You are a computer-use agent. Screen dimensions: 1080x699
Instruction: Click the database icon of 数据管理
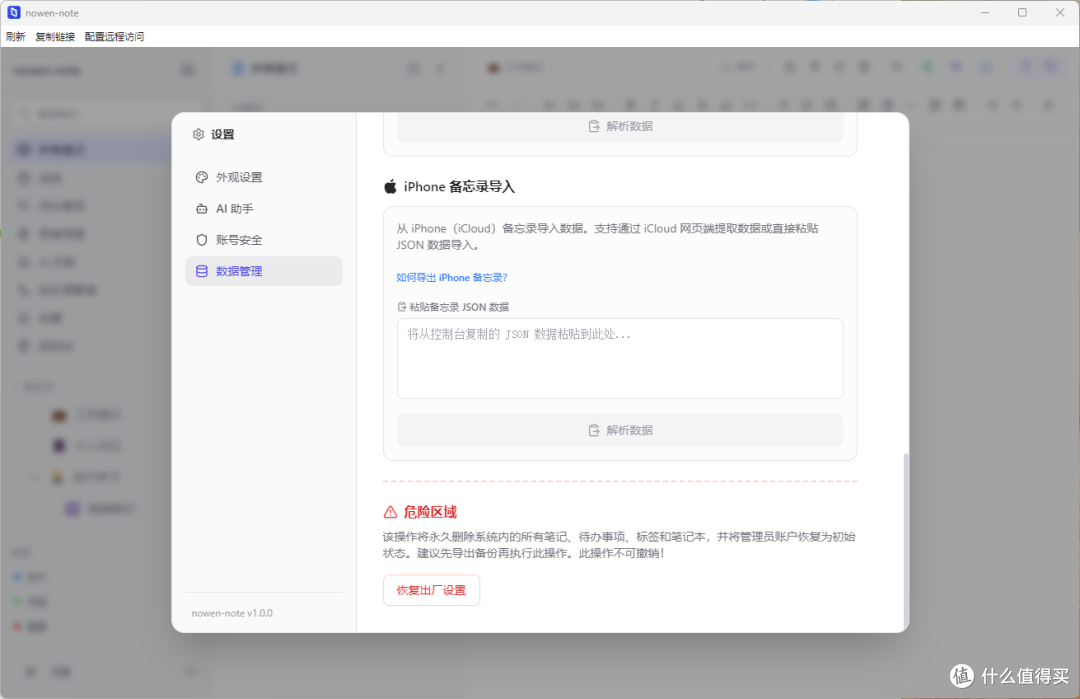[202, 271]
